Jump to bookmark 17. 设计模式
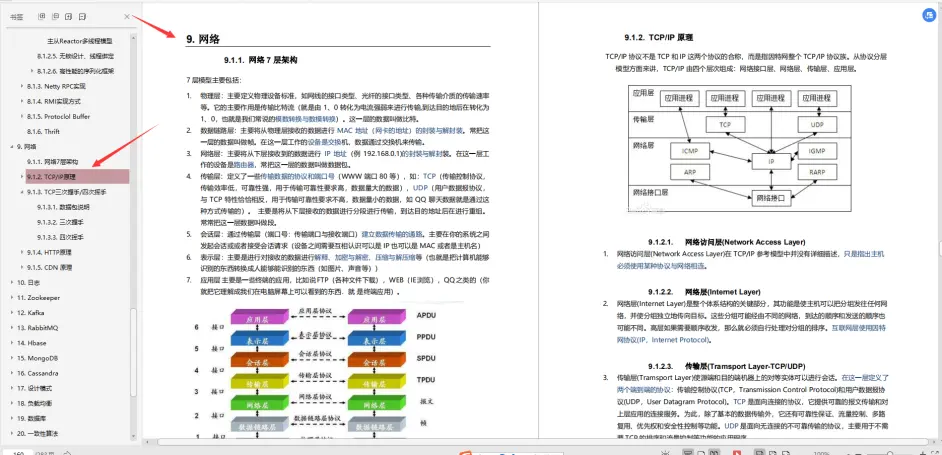The image size is (942, 455). coord(34,388)
